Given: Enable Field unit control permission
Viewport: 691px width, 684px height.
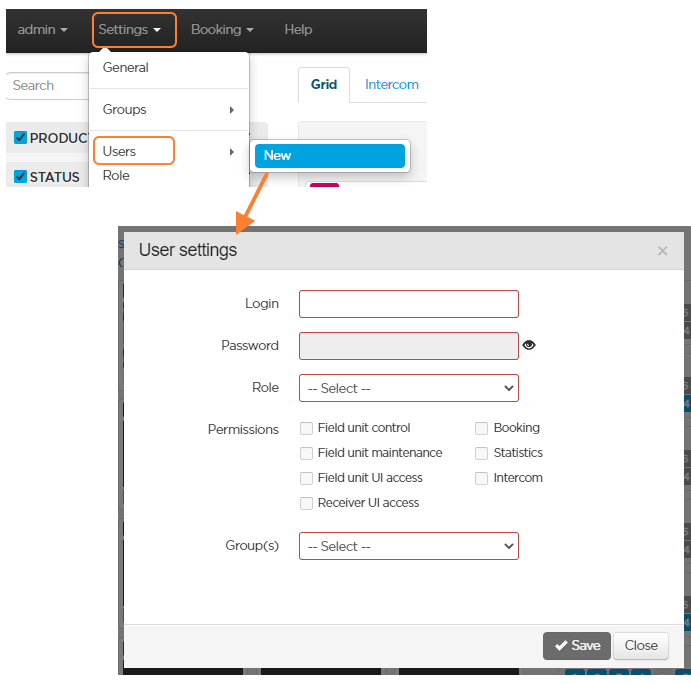Looking at the screenshot, I should [x=307, y=428].
